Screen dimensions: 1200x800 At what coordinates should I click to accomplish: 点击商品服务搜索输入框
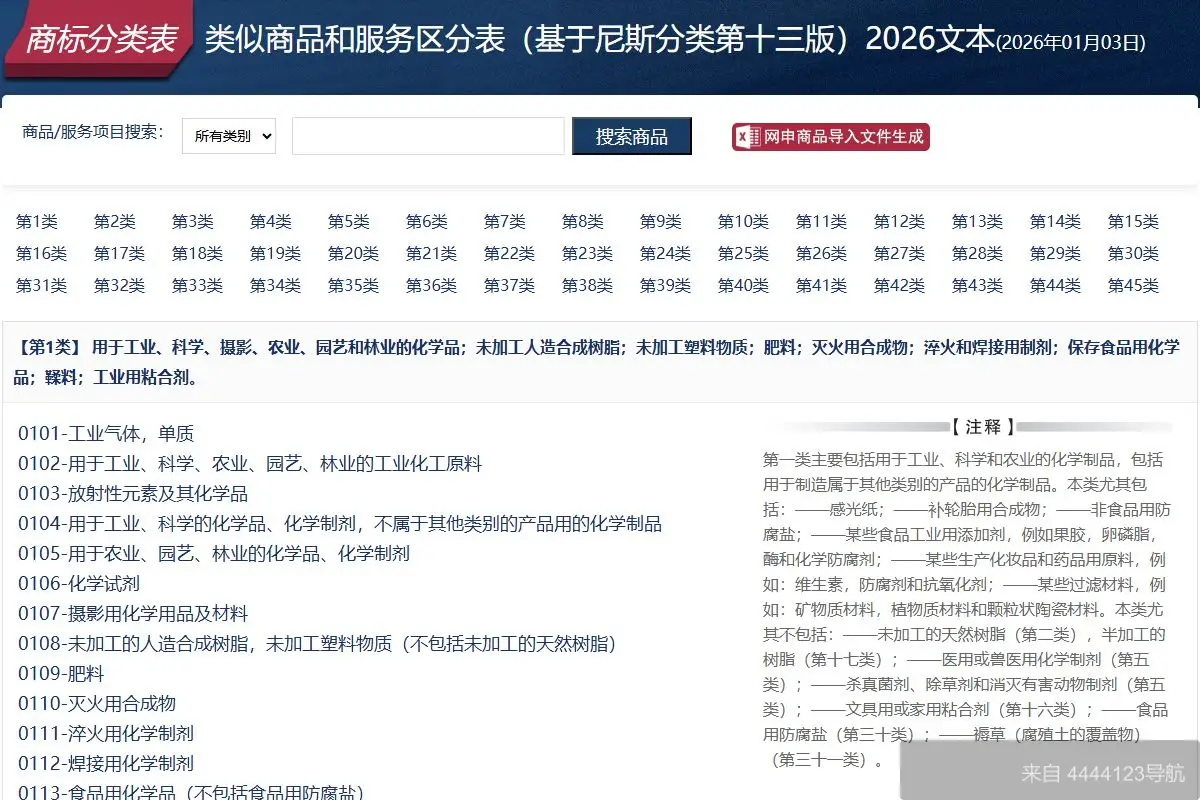coord(428,136)
